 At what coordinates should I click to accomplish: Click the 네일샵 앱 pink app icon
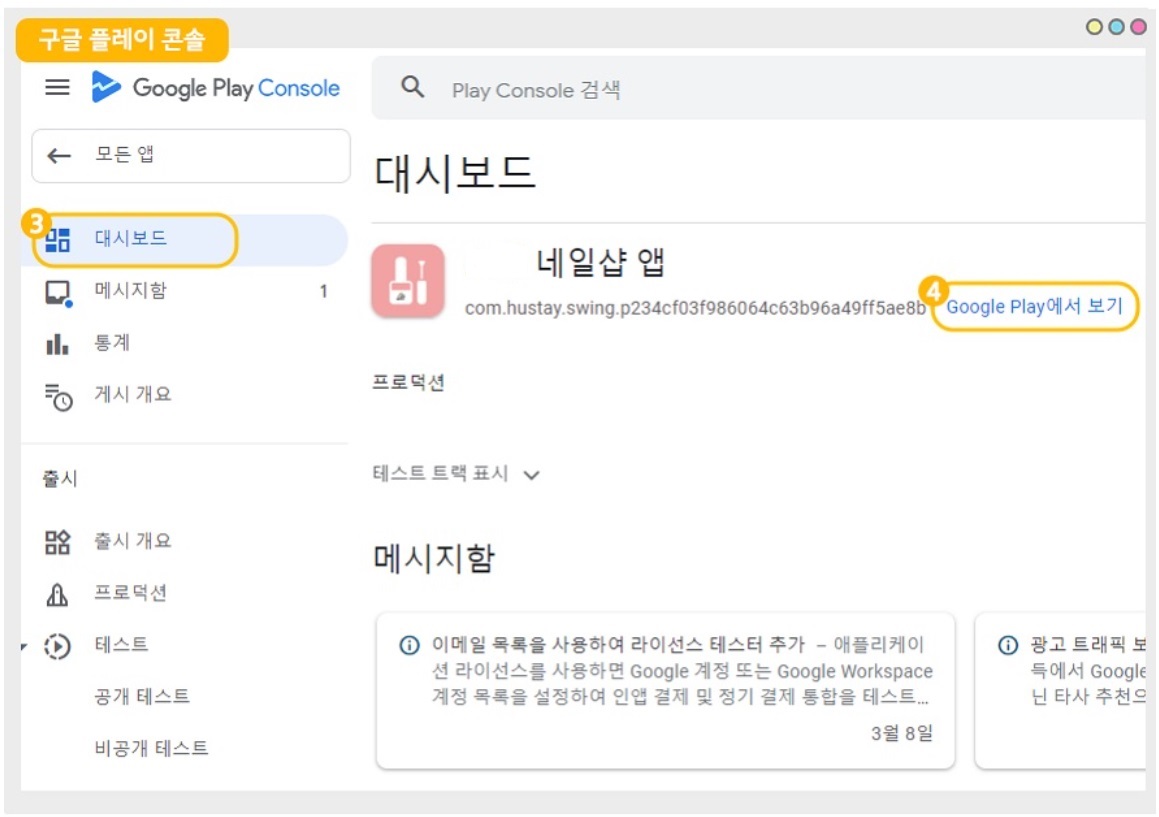tap(408, 281)
